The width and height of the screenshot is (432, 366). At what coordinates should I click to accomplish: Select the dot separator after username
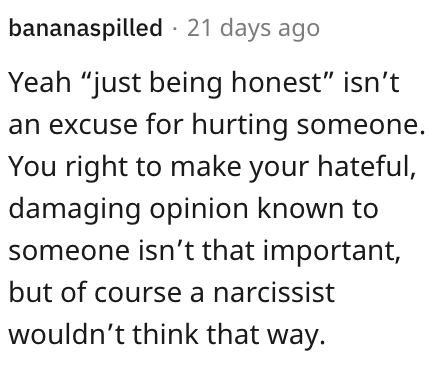(175, 29)
